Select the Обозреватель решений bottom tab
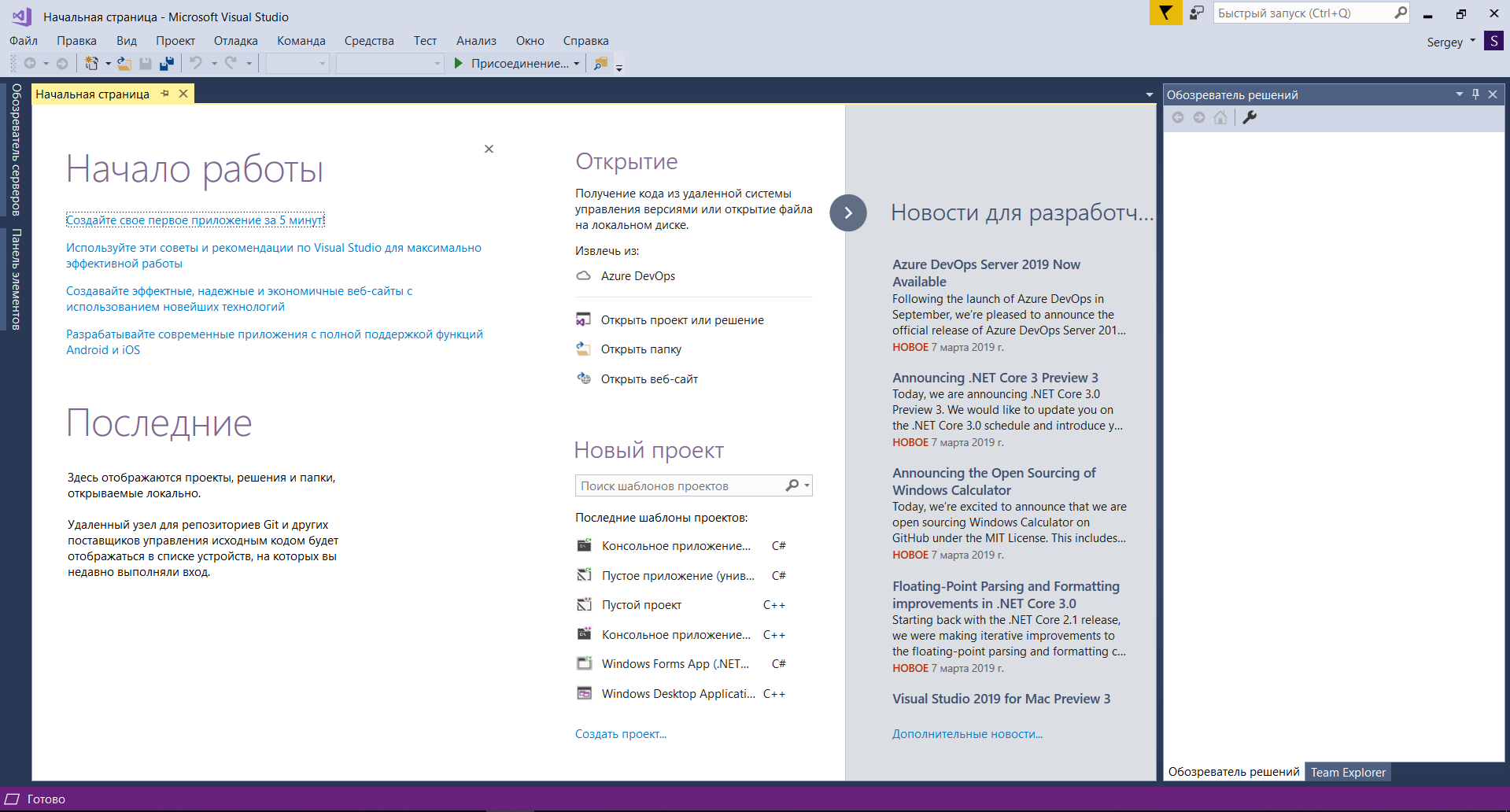 tap(1234, 772)
